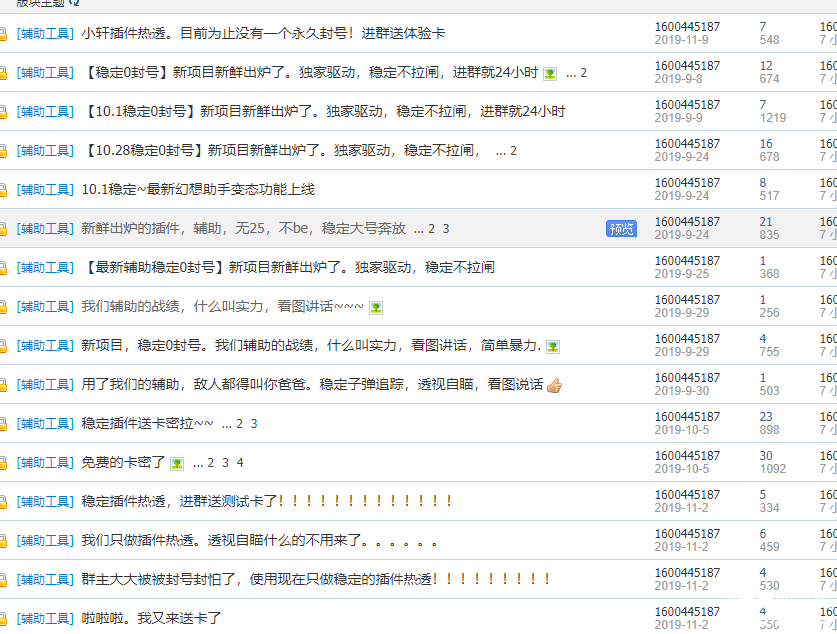837x634 pixels.
Task: Open the 小轩插件热透 thread title
Action: [x=263, y=34]
